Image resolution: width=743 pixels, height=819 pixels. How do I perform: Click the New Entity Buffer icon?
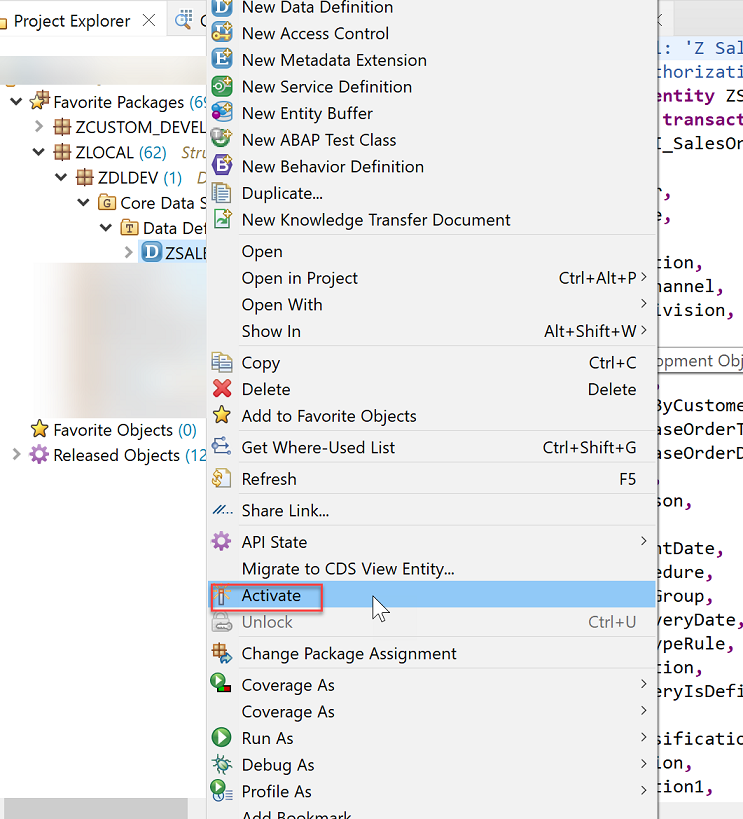point(222,112)
